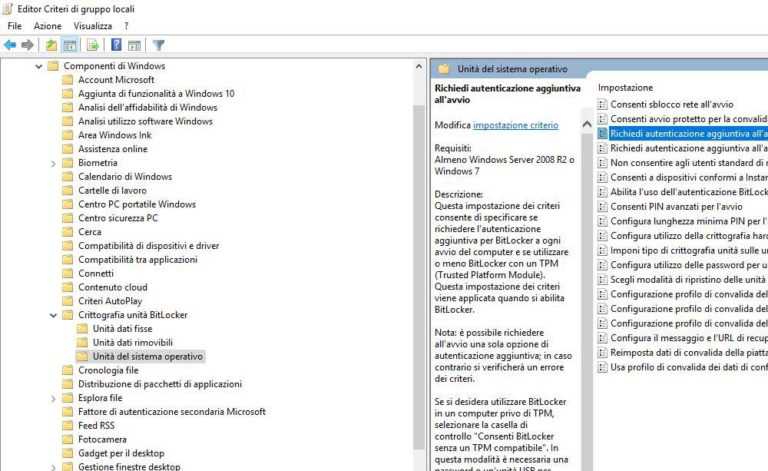Click the Fotocamera folder icon
Screen dimensions: 768x471
68,440
